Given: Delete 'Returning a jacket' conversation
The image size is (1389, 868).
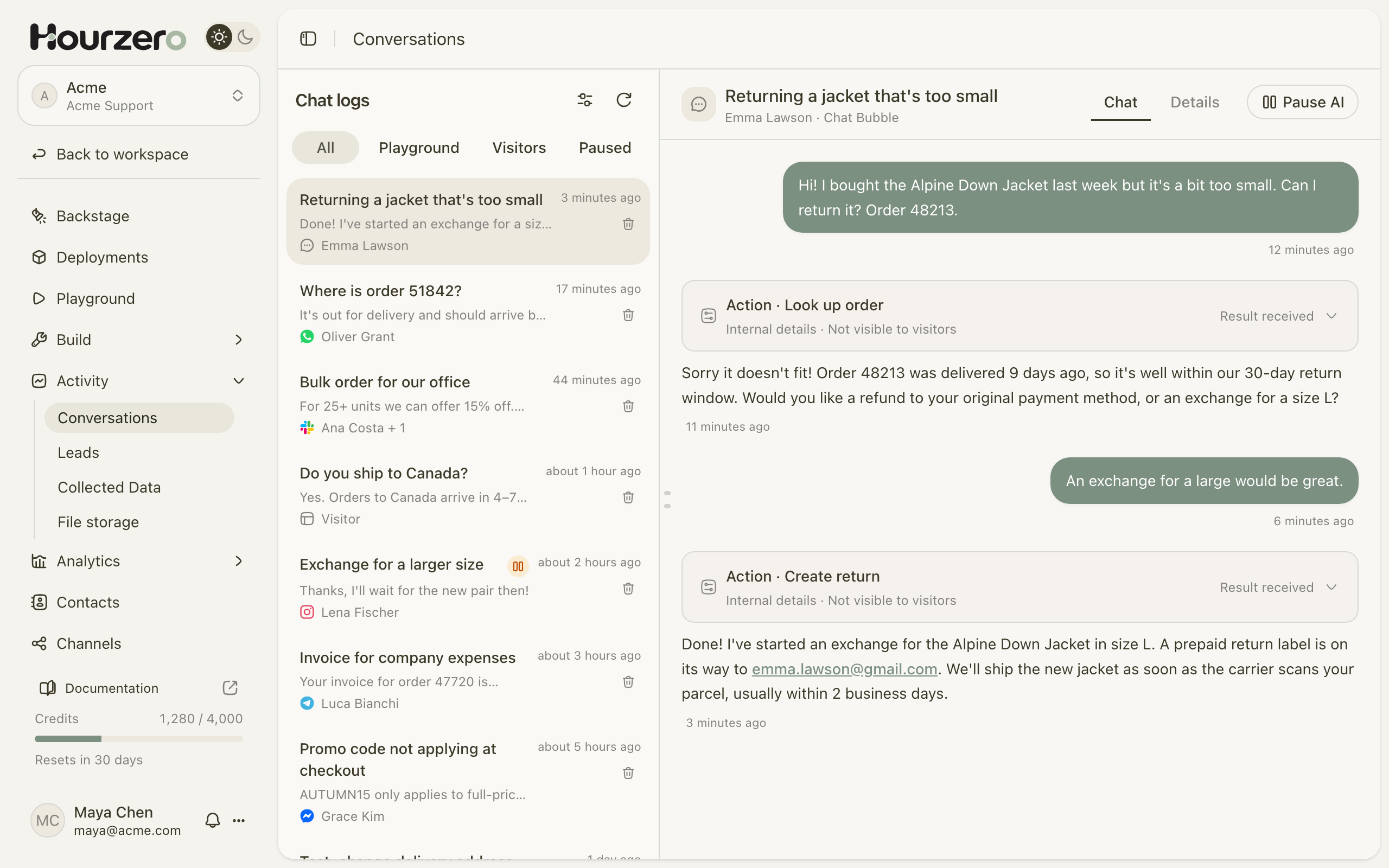Looking at the screenshot, I should (628, 224).
